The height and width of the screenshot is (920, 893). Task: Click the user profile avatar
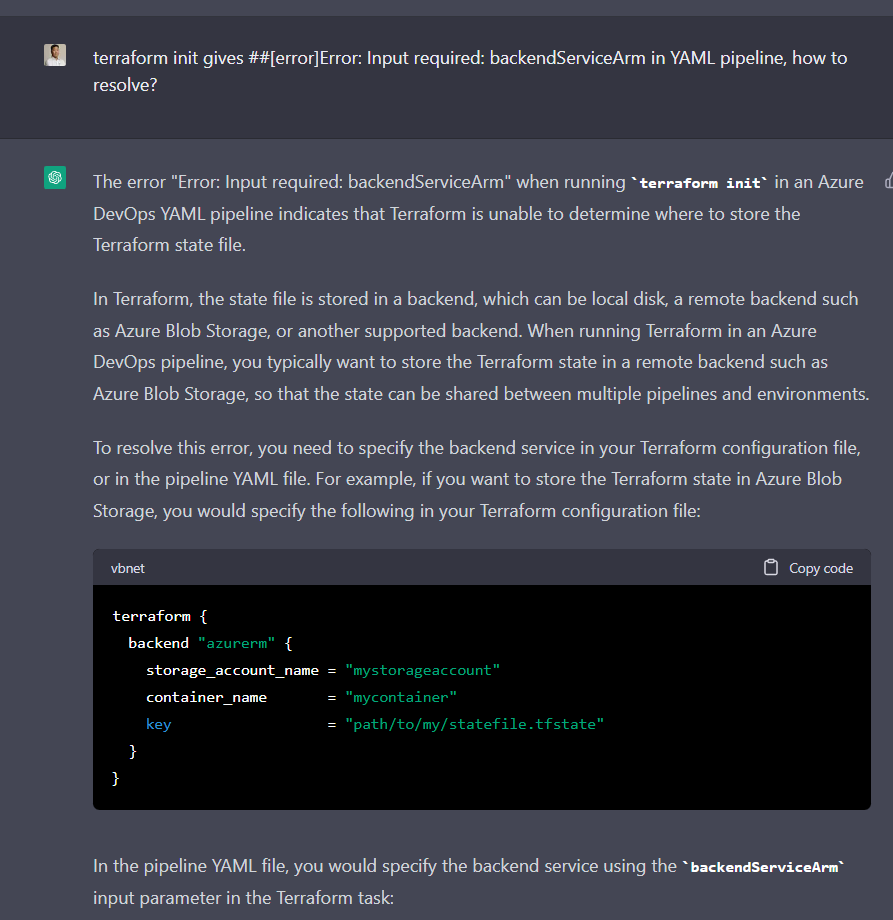[x=55, y=55]
